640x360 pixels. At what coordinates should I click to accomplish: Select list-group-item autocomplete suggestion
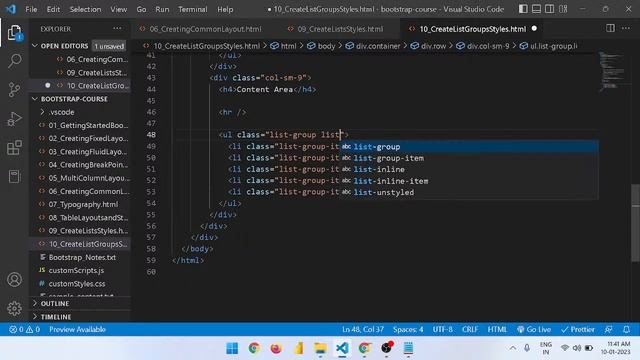469,158
